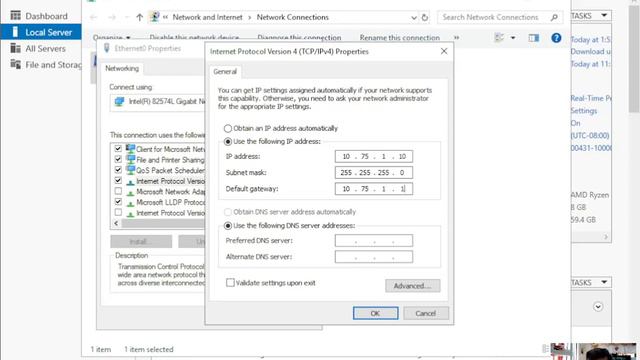Check Microsoft Network Adapter item
The image size is (640, 360).
click(118, 191)
